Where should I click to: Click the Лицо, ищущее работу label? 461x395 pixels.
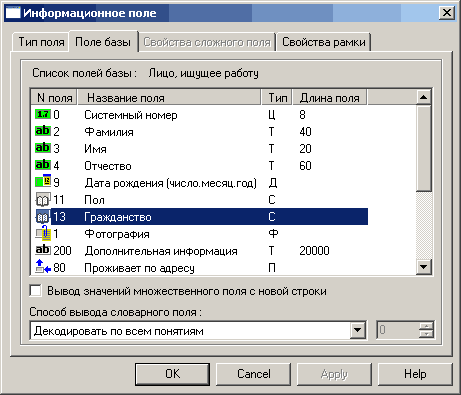tap(203, 73)
